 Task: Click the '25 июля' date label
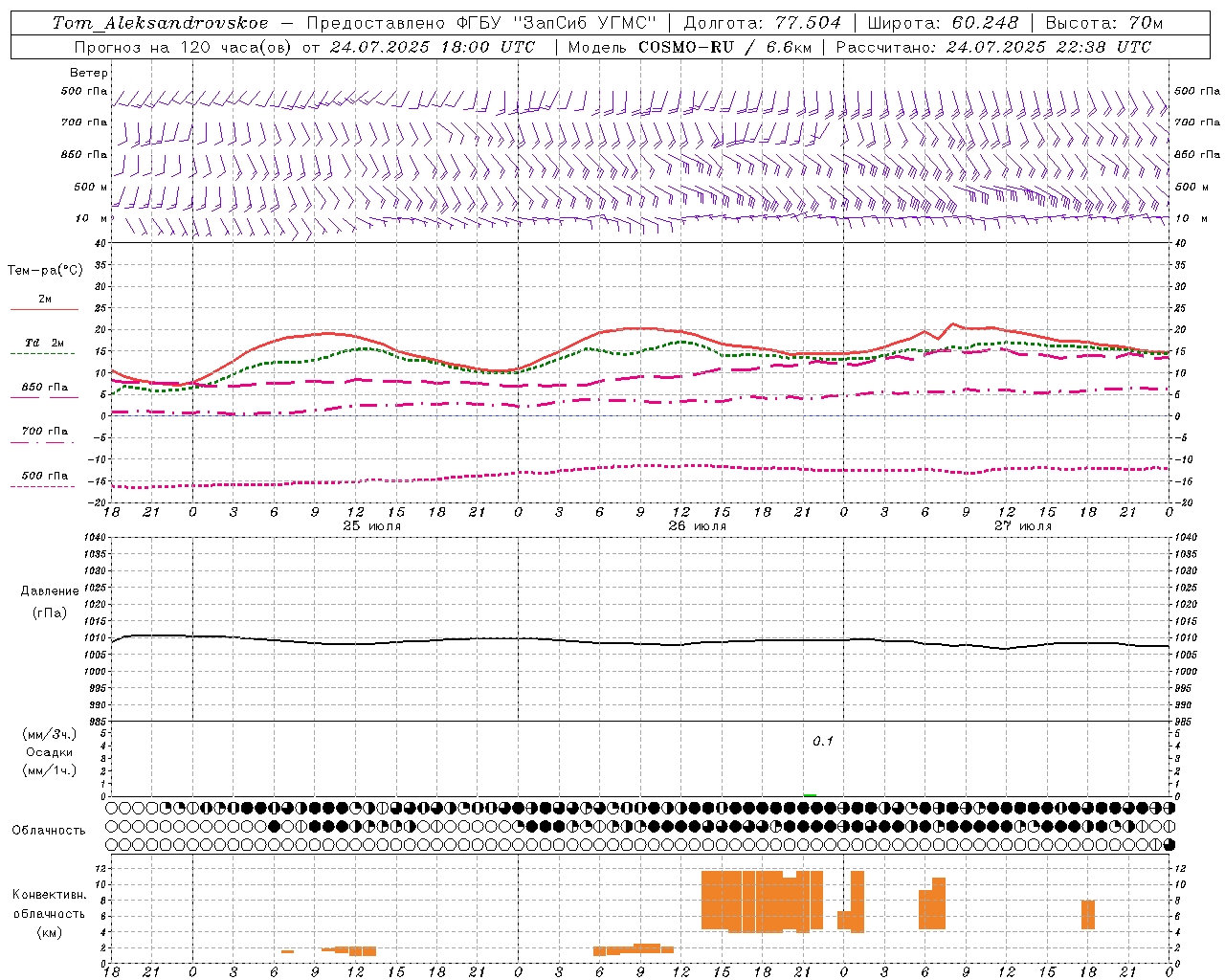click(372, 526)
